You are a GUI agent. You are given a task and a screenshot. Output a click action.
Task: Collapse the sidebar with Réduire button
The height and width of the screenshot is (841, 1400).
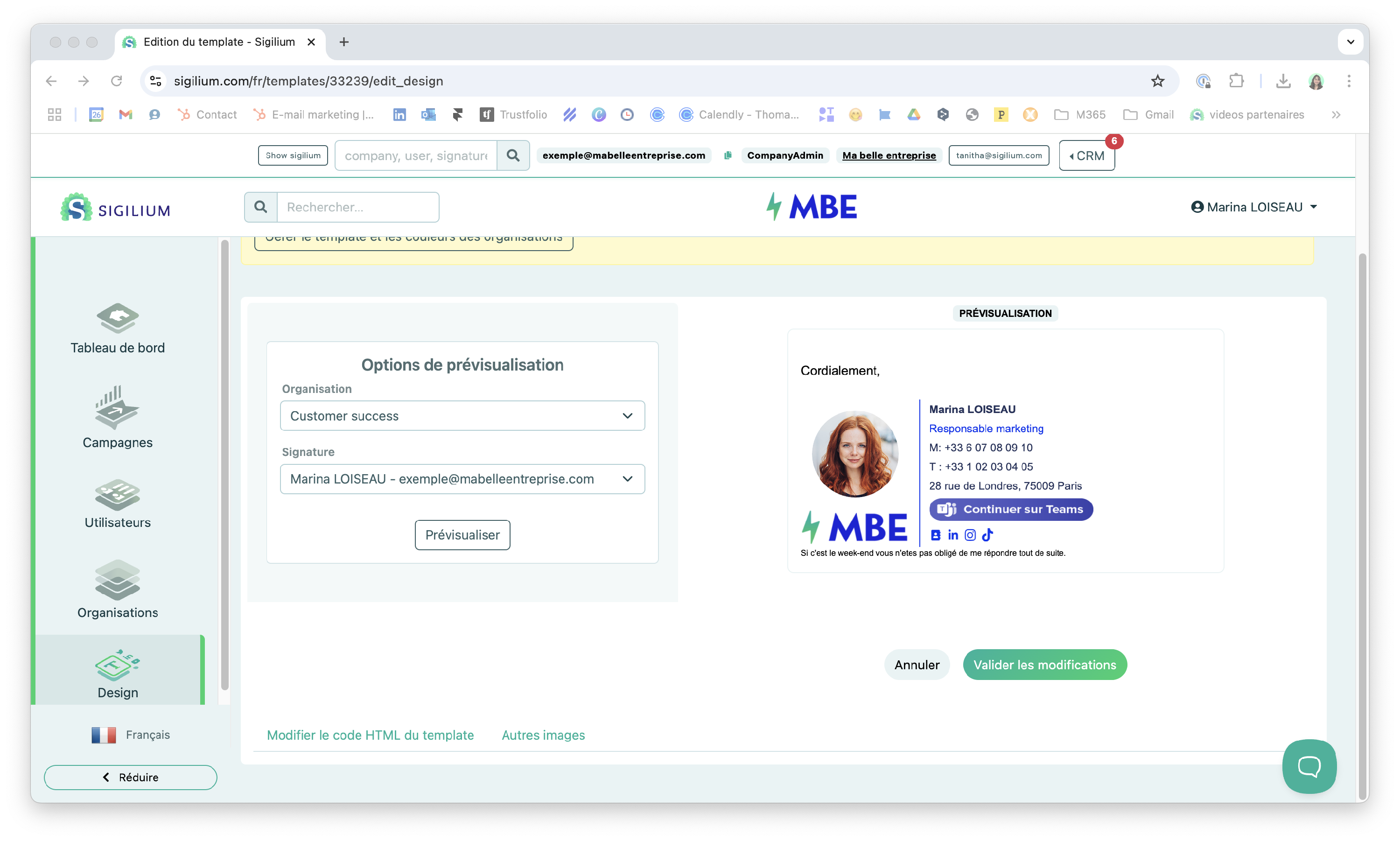(x=130, y=778)
